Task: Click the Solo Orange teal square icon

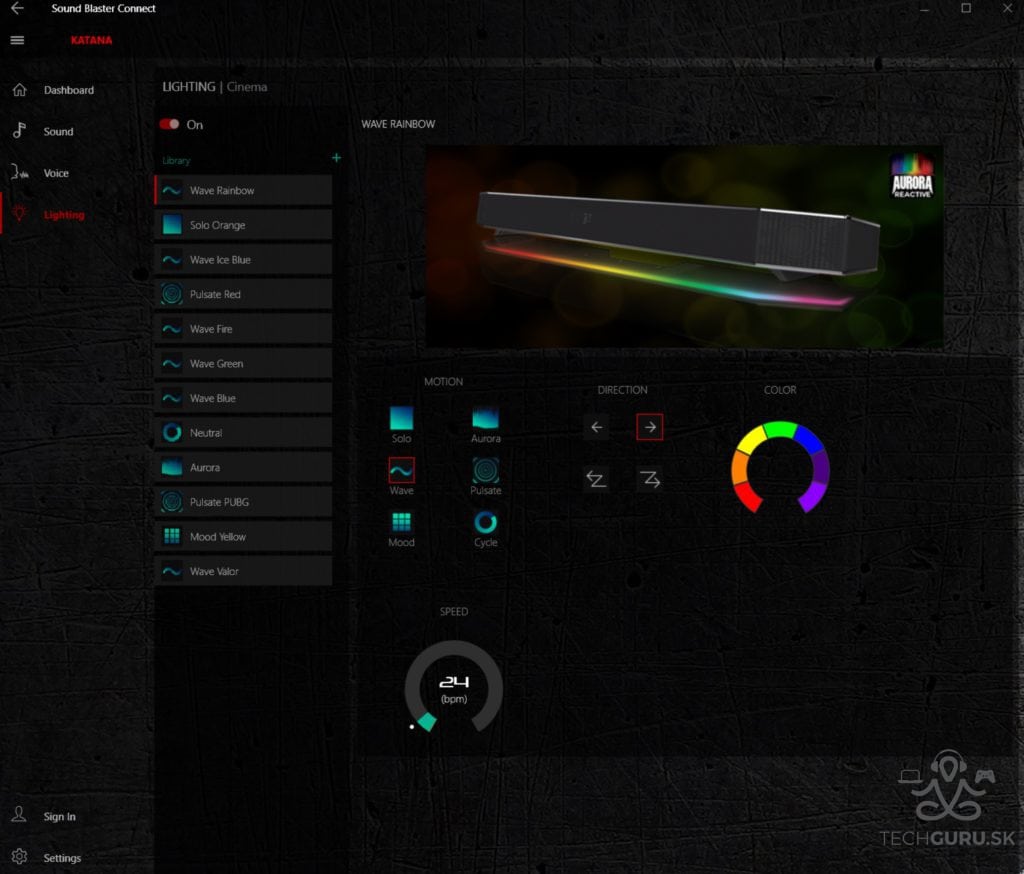Action: [x=172, y=225]
